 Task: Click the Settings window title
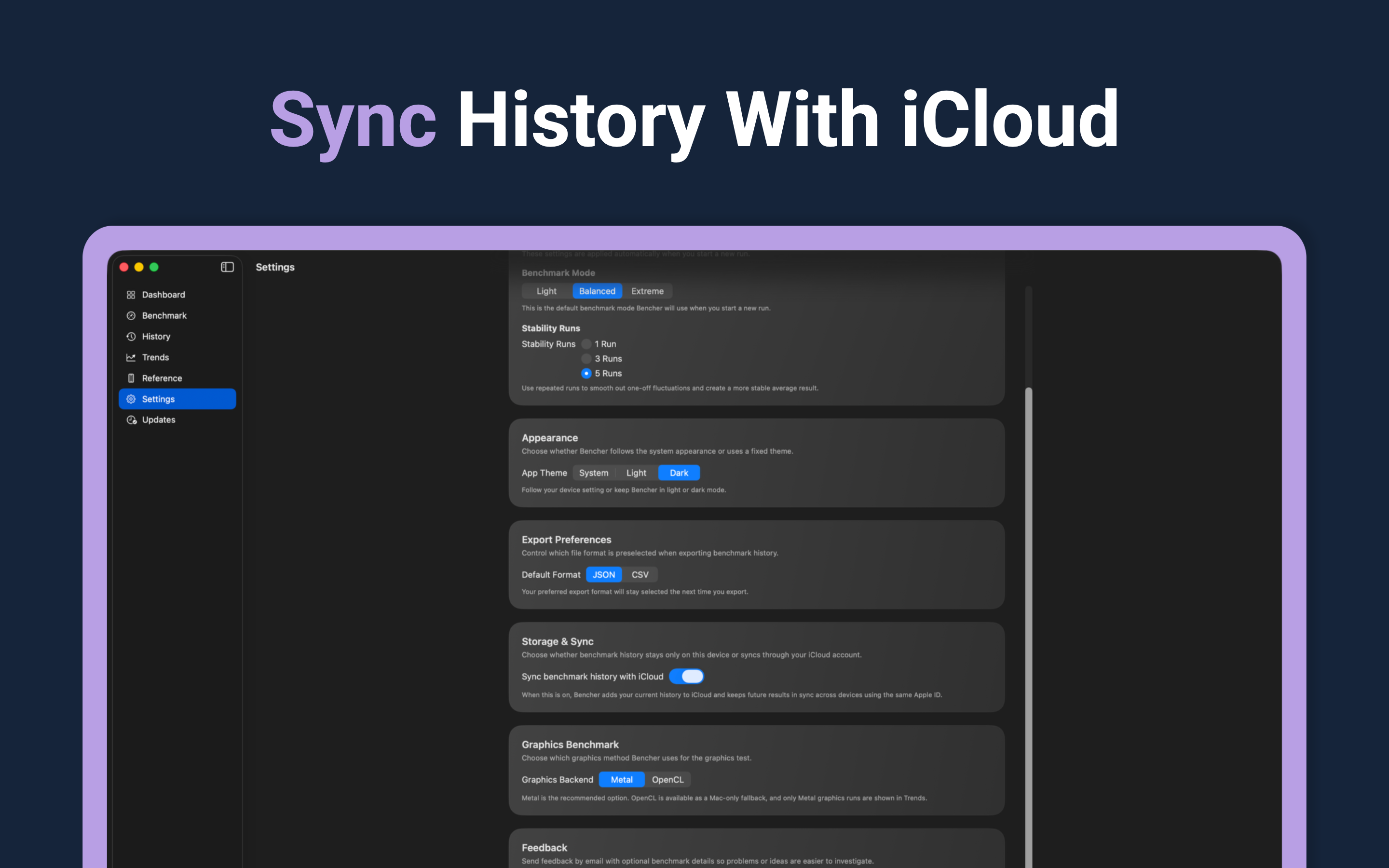275,267
